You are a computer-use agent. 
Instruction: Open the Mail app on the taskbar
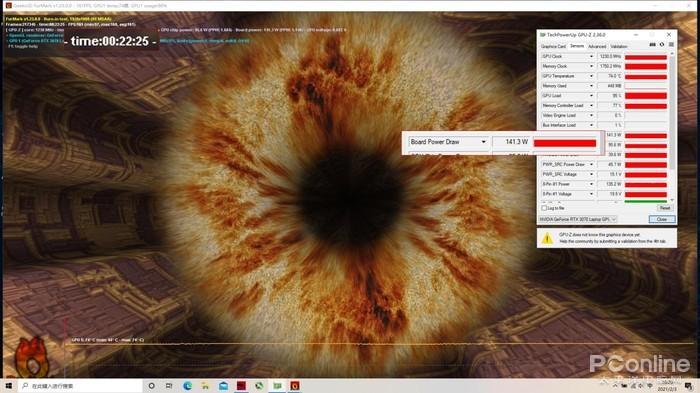[x=223, y=385]
